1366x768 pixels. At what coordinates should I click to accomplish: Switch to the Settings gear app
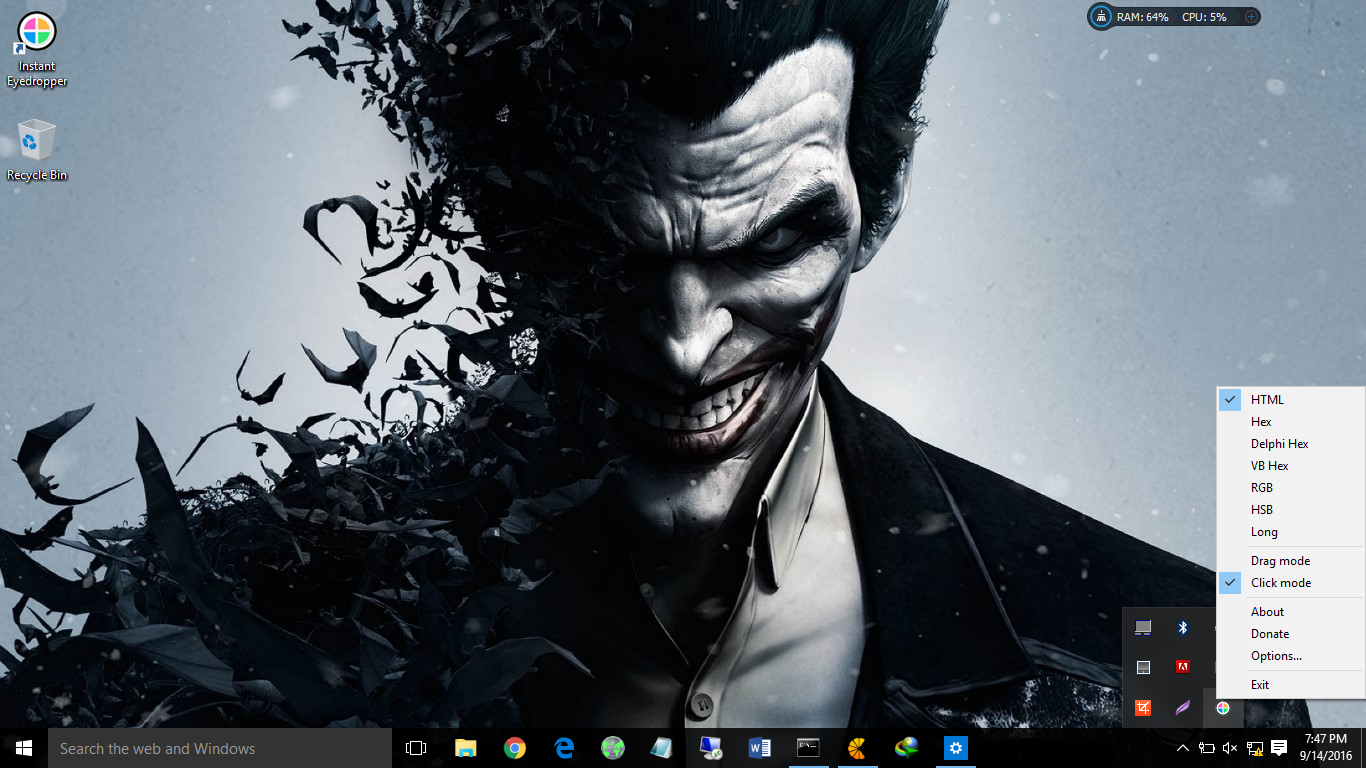(x=956, y=748)
